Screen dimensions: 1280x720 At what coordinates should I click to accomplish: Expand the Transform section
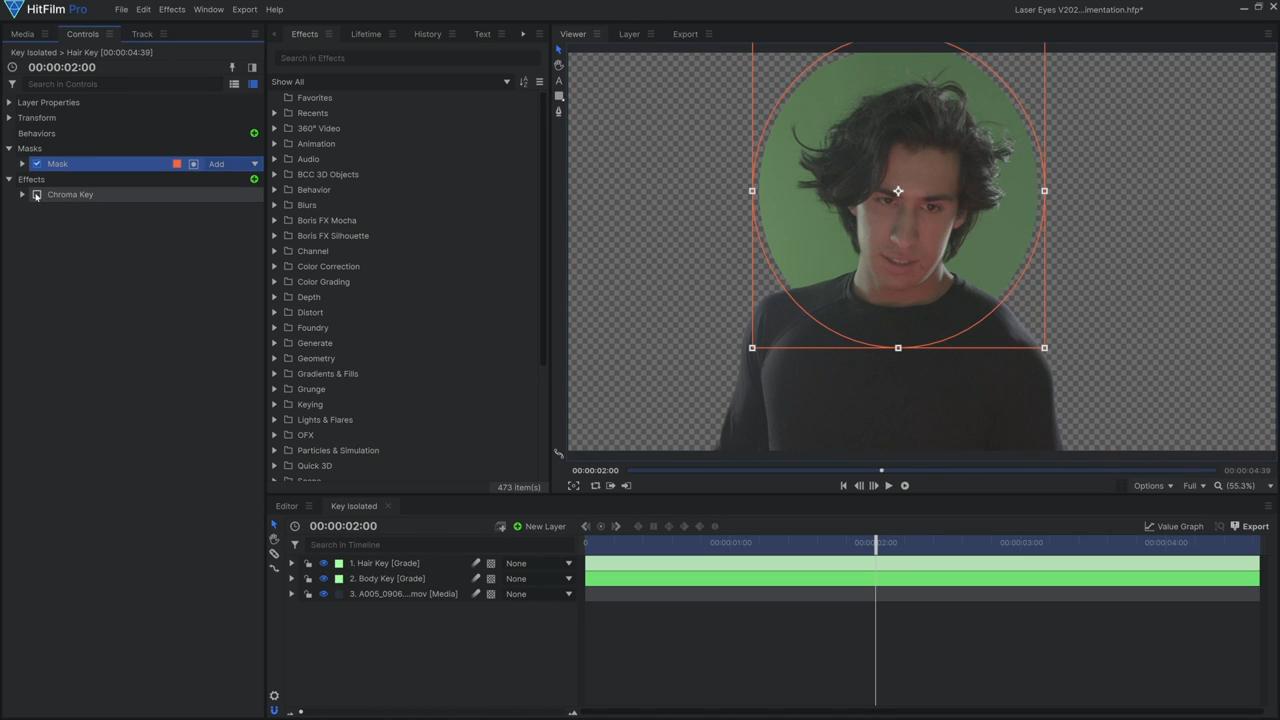tap(9, 118)
